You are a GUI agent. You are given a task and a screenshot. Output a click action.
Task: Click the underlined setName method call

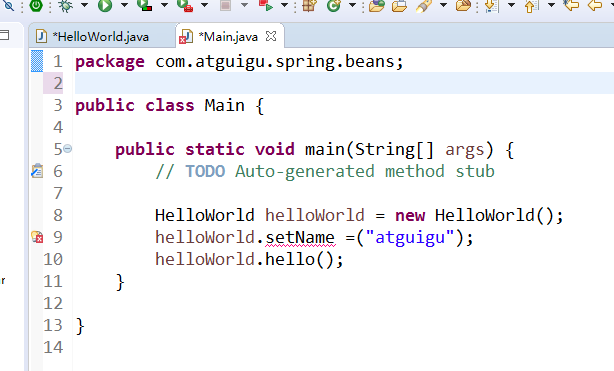click(x=300, y=237)
